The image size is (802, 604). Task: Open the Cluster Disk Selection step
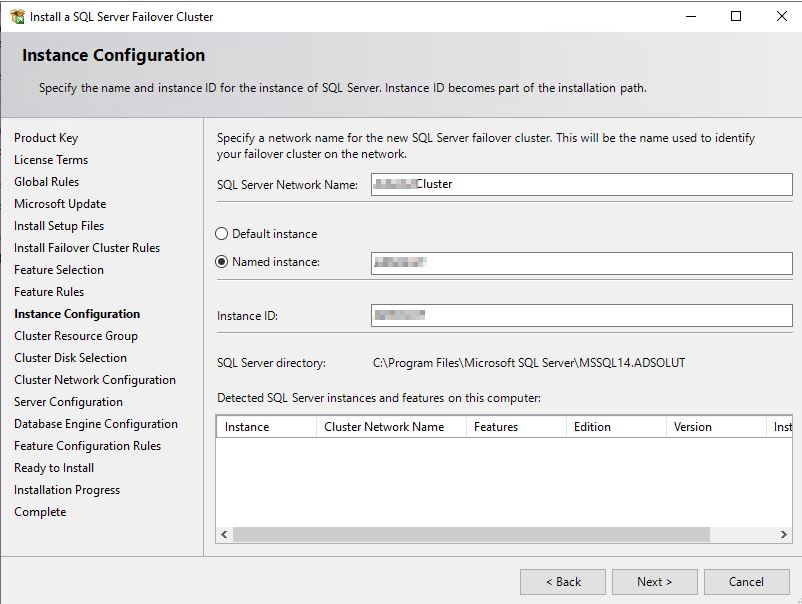71,358
